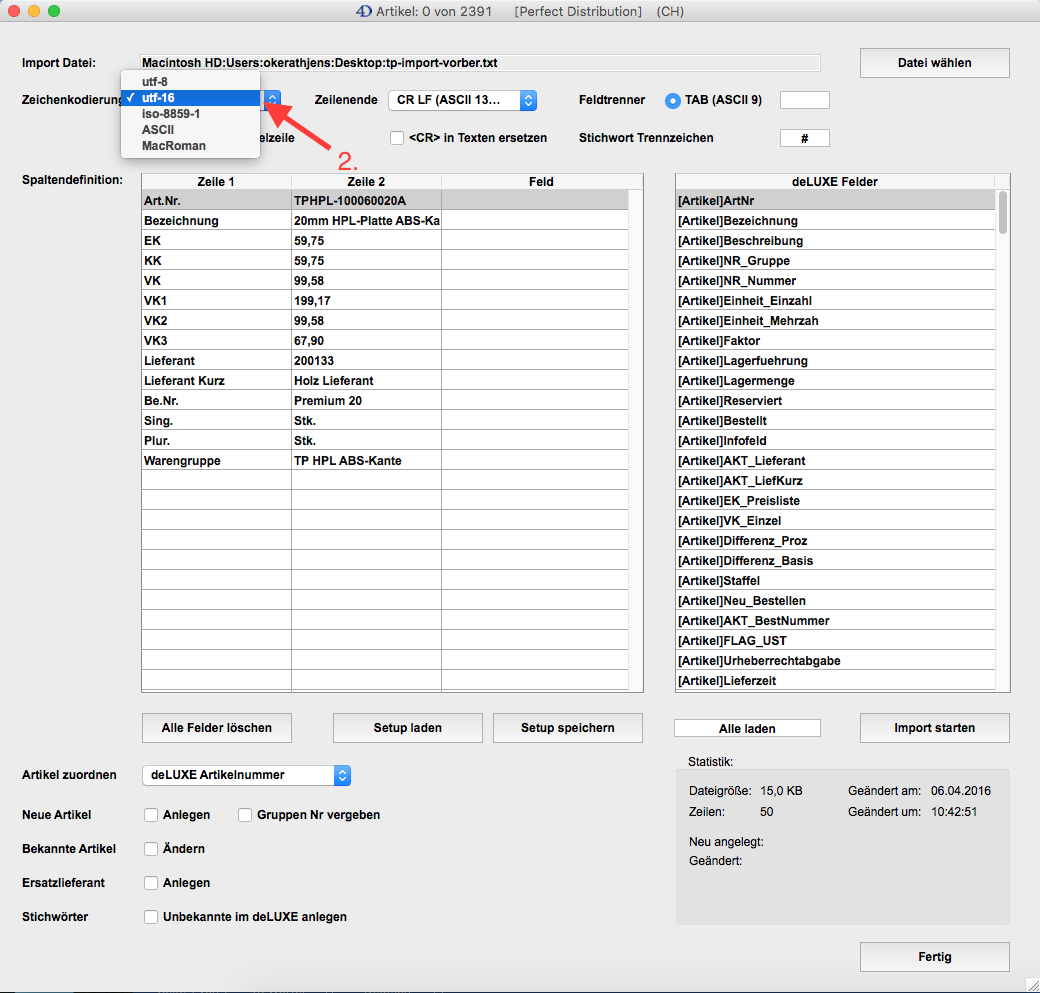Select the TAB (ASCII 9) radio button
1040x993 pixels.
tap(673, 100)
